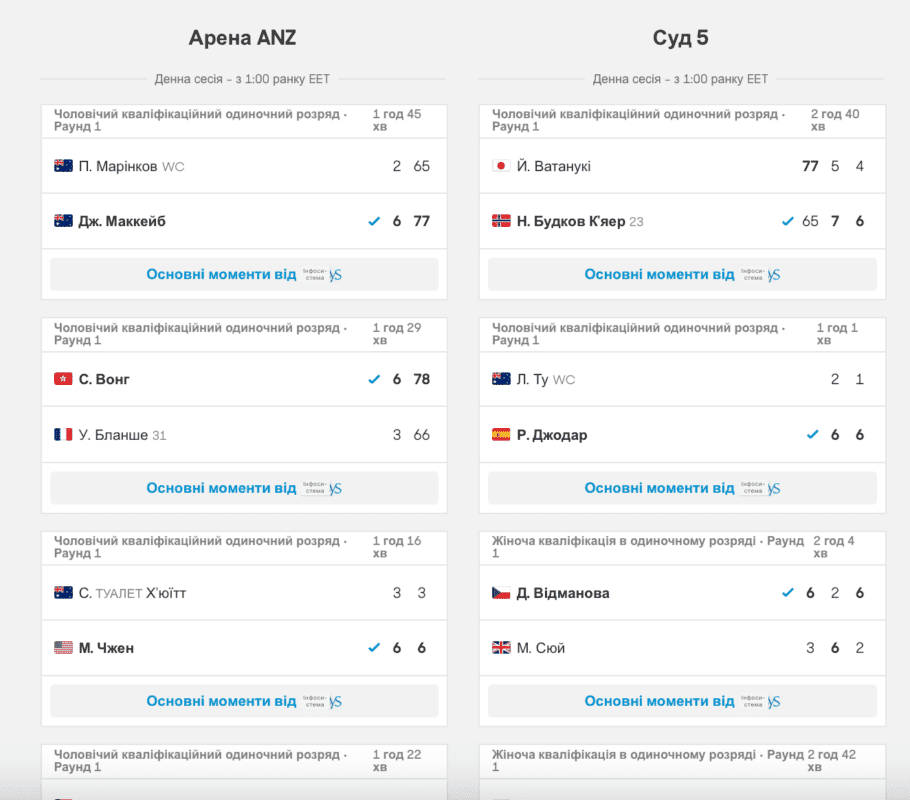This screenshot has height=800, width=910.
Task: Click Hong Kong flag beside С. Вонг
Action: (63, 379)
